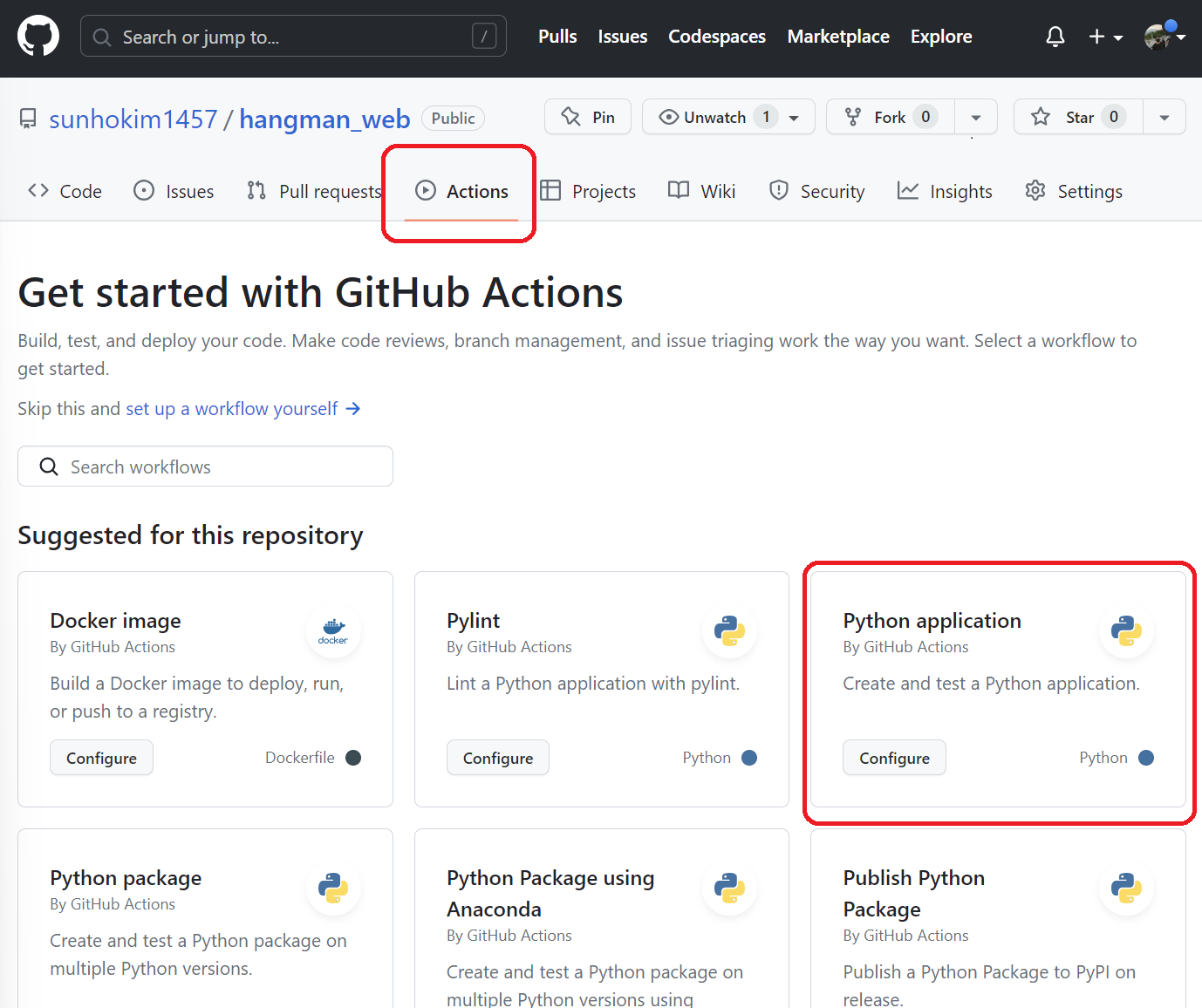Click the Star count badge
This screenshot has height=1008, width=1202.
1114,117
